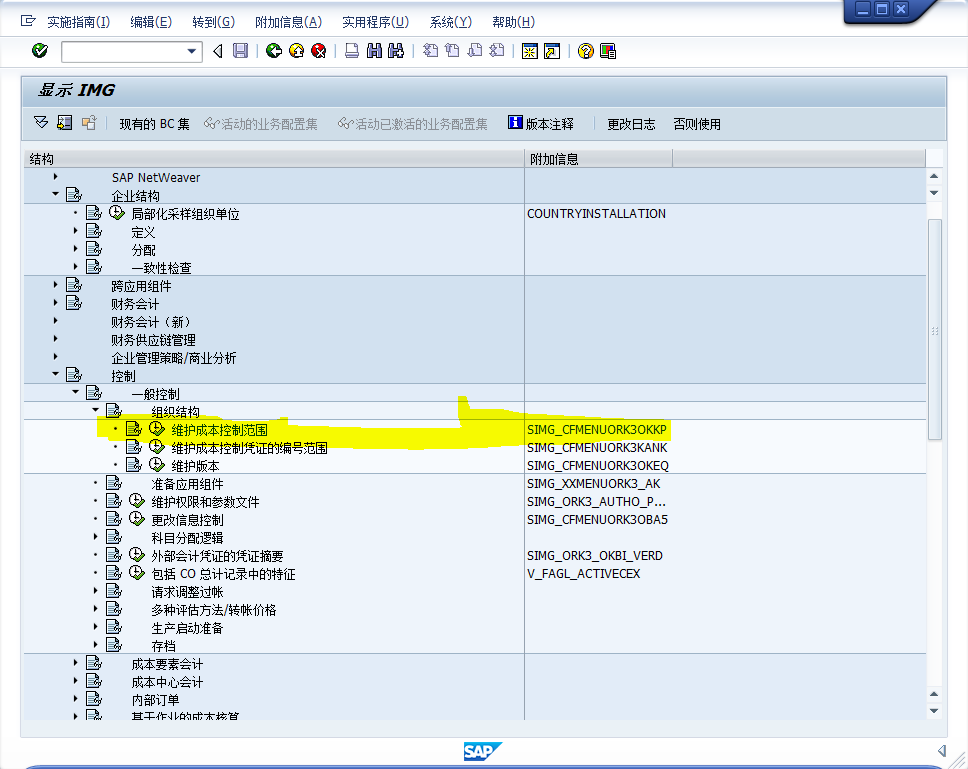Screen dimensions: 968x769
Task: Click the Generate Shortcut icon
Action: (552, 51)
